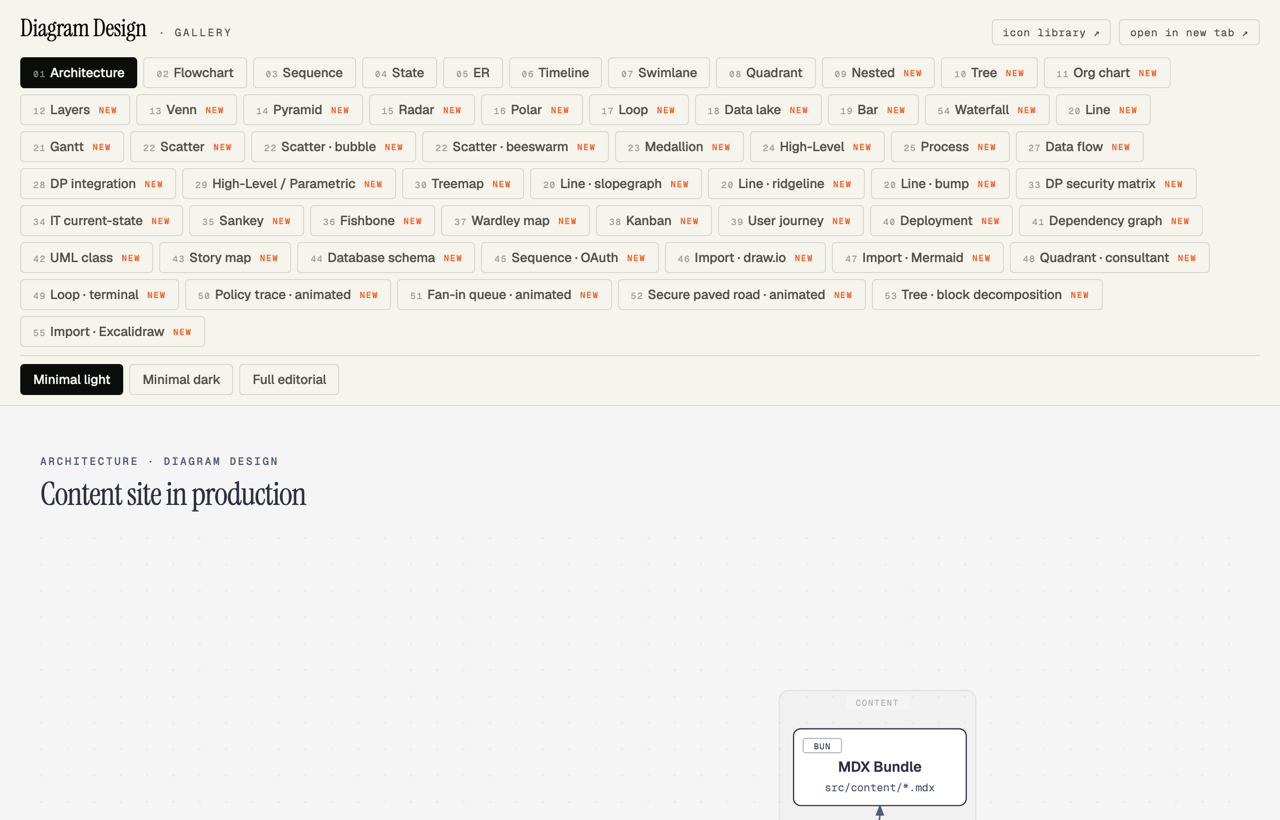Open Fan-in queue · animated tab
This screenshot has height=820, width=1280.
pyautogui.click(x=504, y=295)
